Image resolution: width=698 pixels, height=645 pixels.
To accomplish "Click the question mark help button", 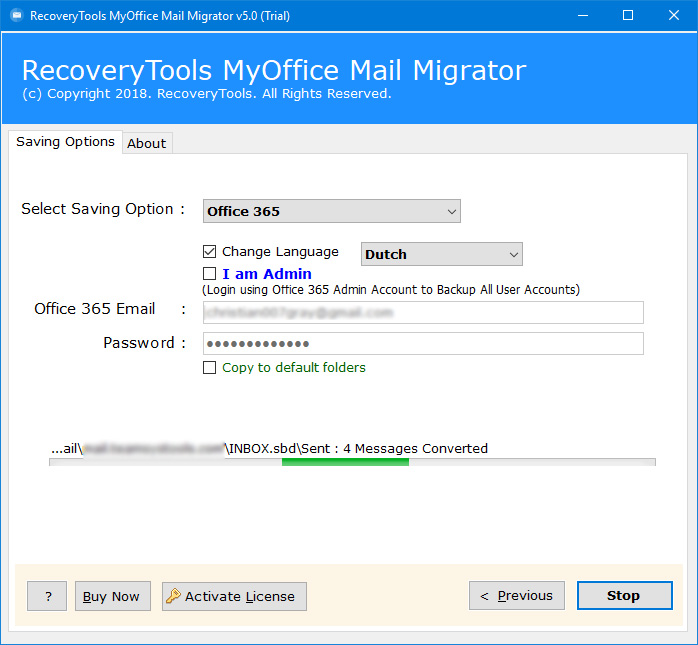I will 47,596.
